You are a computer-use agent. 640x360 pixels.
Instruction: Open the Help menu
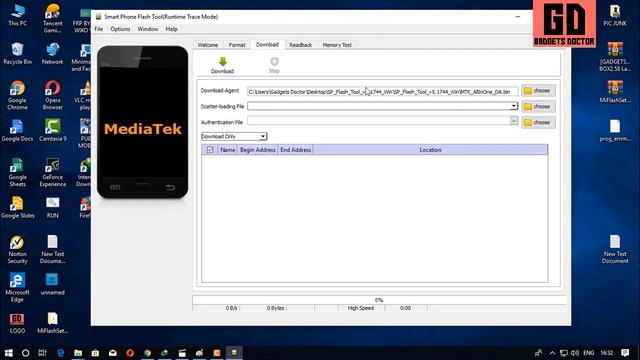171,29
